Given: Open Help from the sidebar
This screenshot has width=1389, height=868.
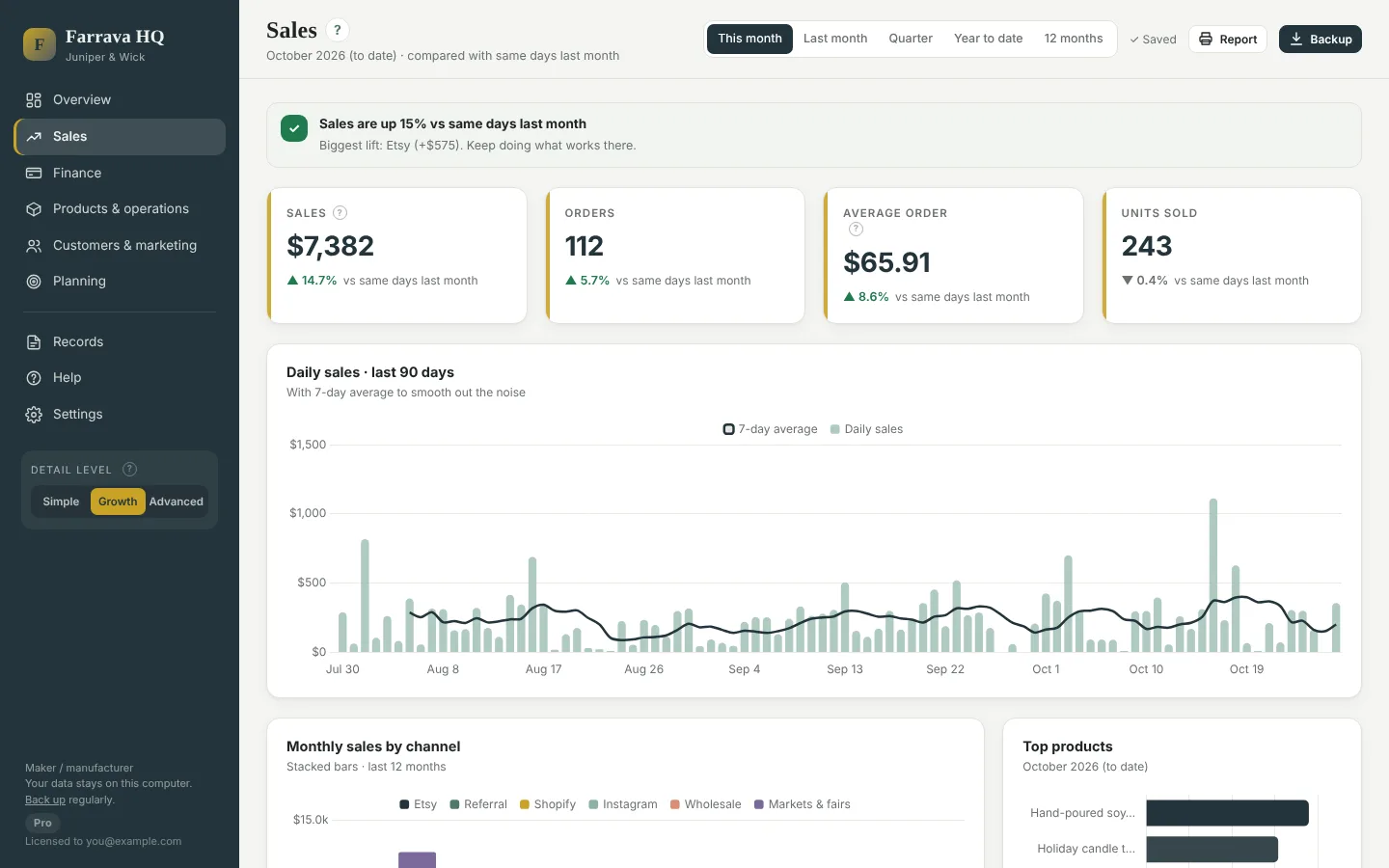Looking at the screenshot, I should point(120,378).
